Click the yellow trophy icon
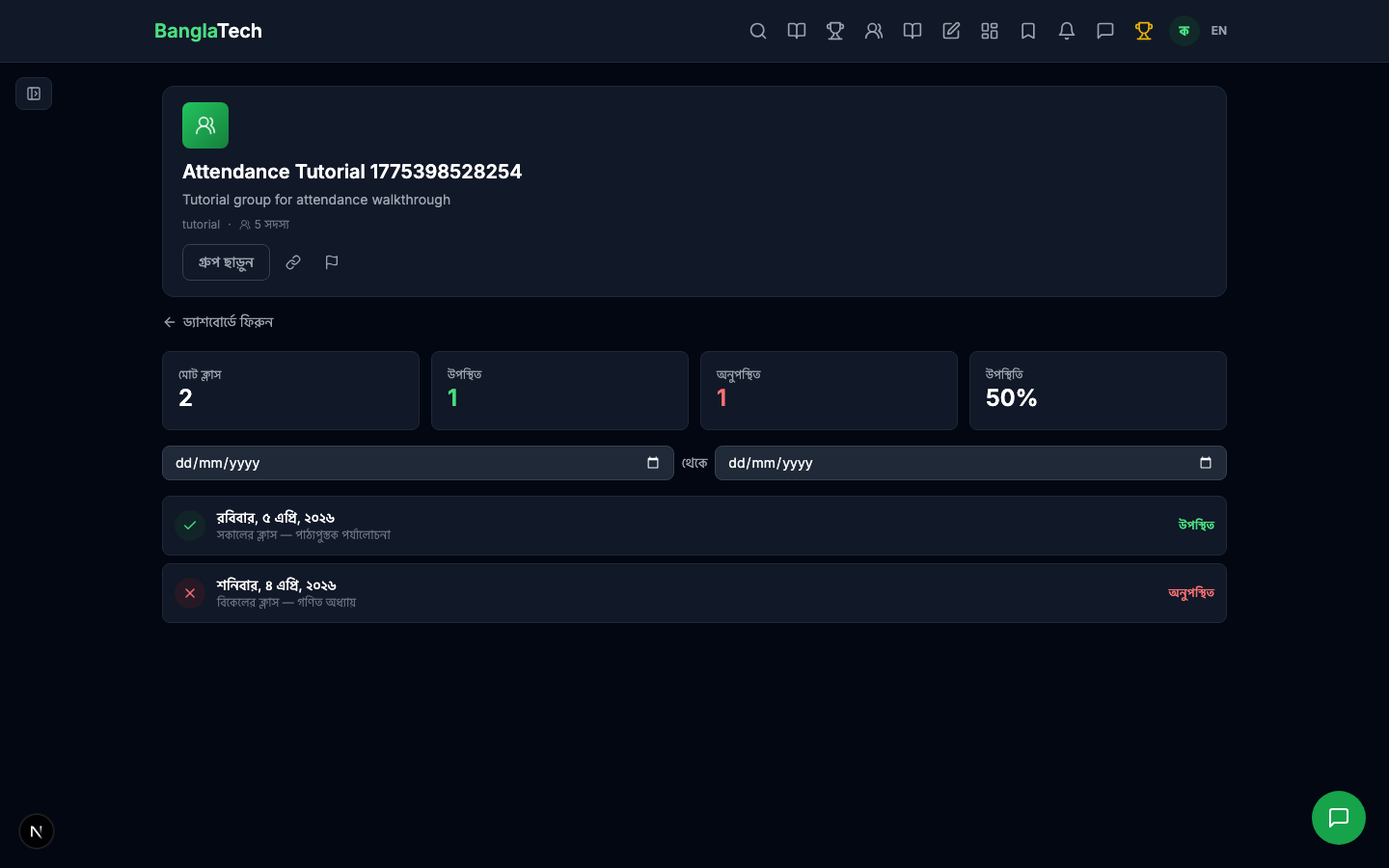 1144,31
